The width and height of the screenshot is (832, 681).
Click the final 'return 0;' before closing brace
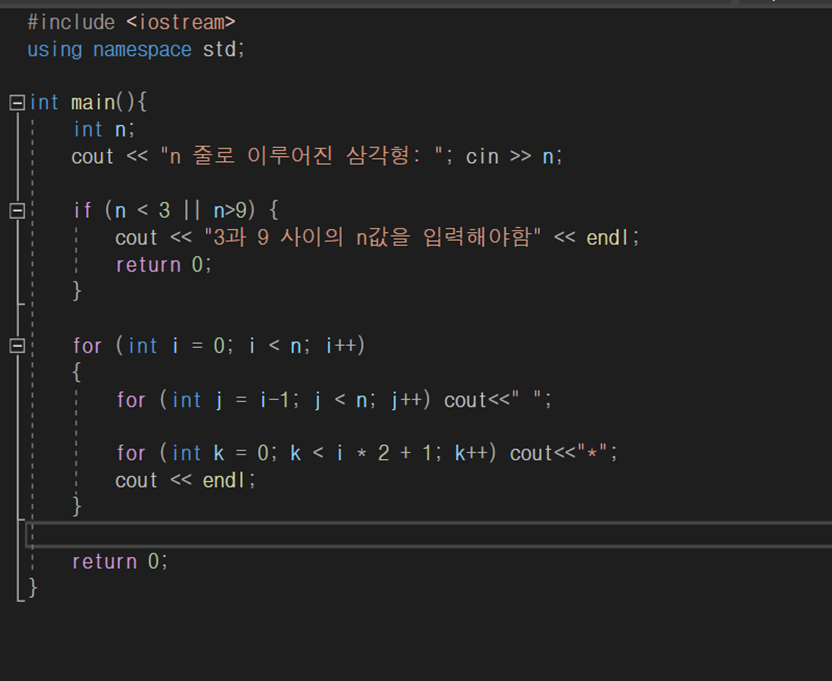point(120,562)
